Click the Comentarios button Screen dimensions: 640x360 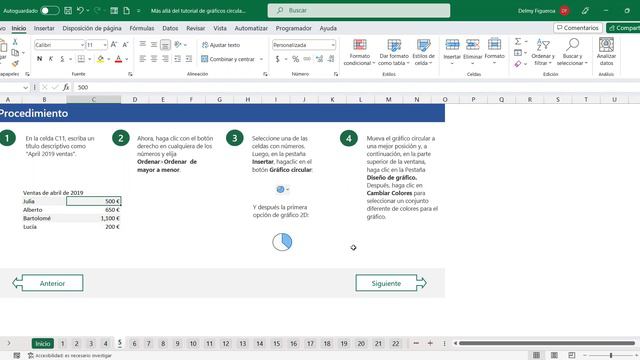578,28
